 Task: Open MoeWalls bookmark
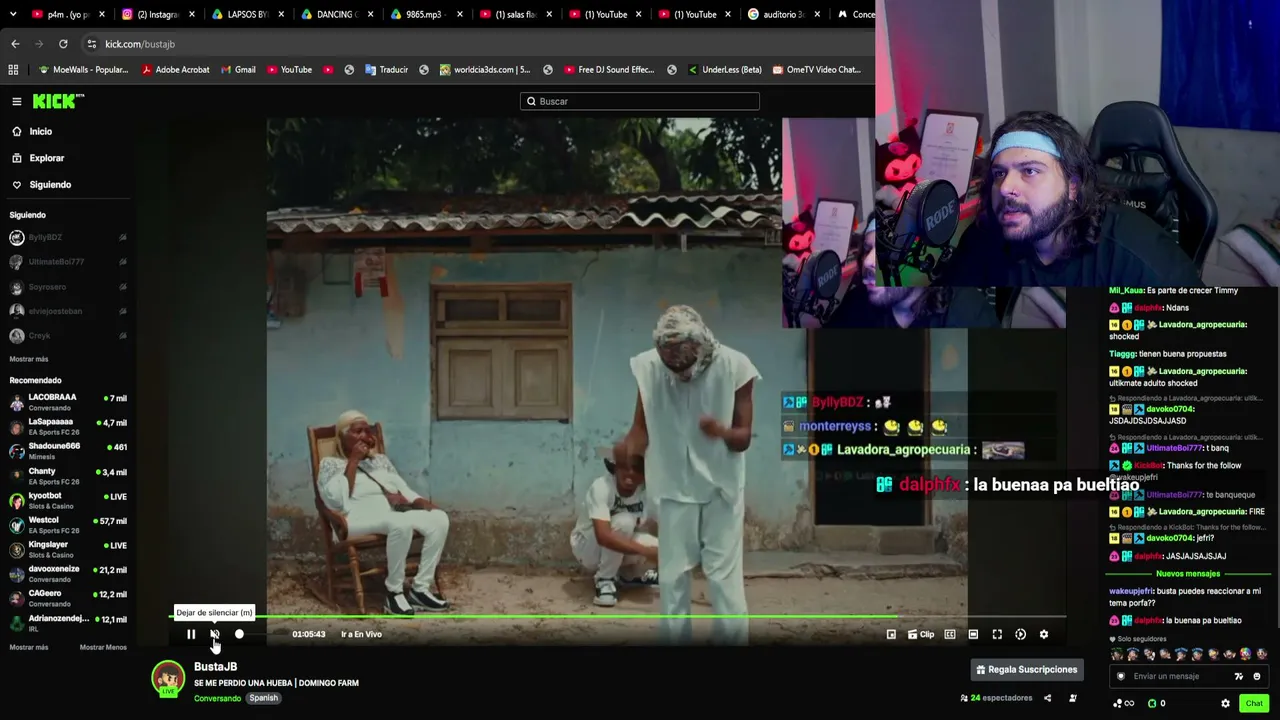click(84, 70)
